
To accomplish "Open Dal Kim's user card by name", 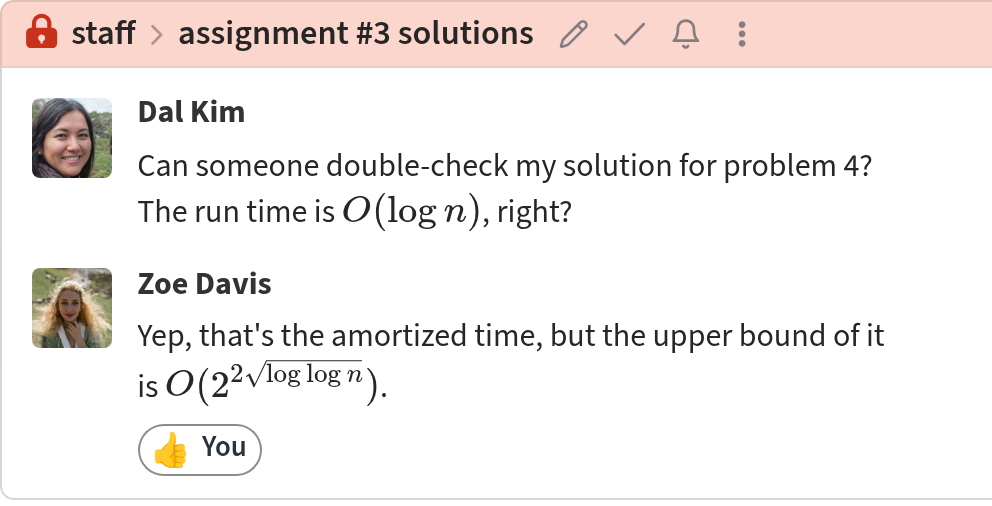I will [x=191, y=112].
